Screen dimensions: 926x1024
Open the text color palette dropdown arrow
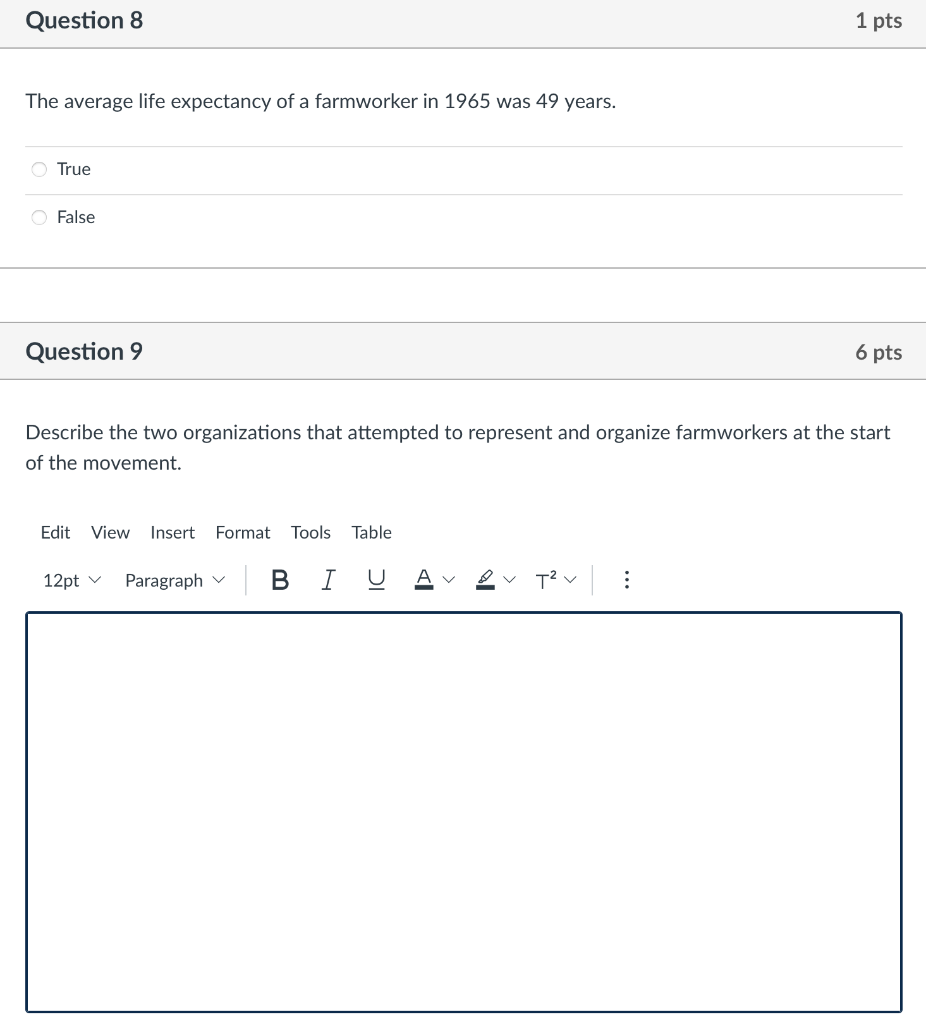coord(447,580)
